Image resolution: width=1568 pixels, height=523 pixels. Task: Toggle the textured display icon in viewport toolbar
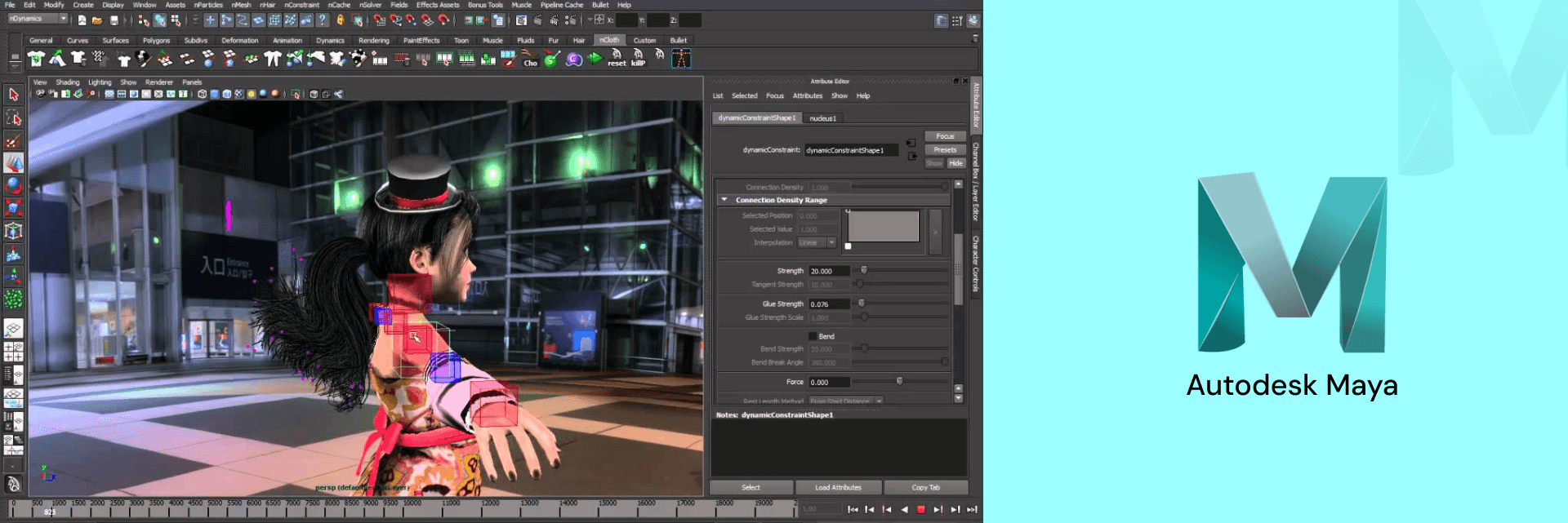pyautogui.click(x=239, y=94)
